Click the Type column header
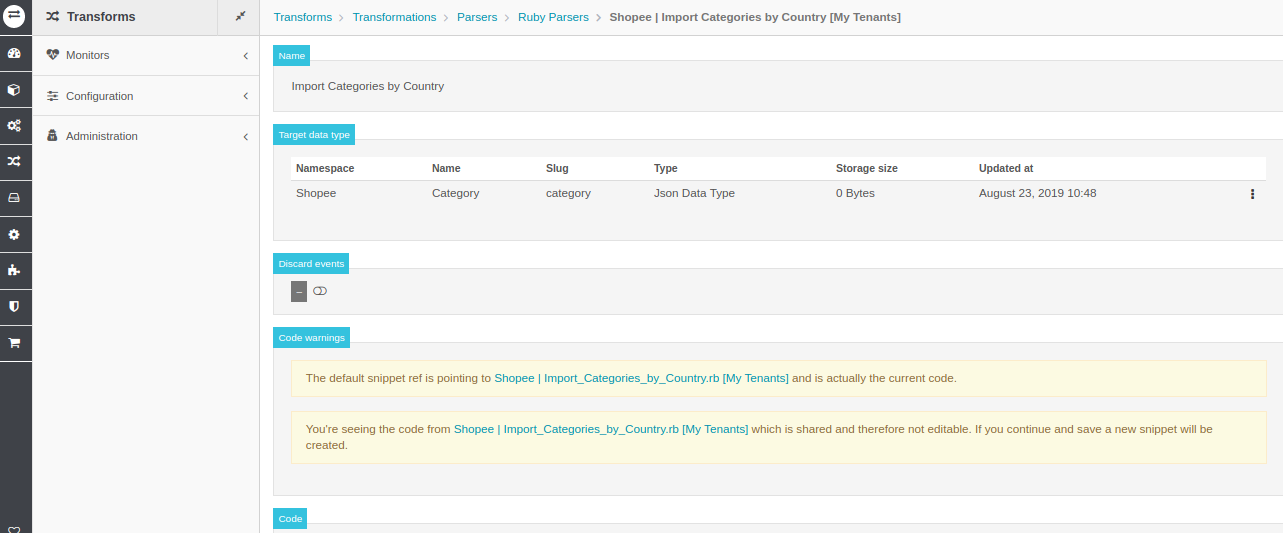Image resolution: width=1283 pixels, height=533 pixels. coord(666,168)
